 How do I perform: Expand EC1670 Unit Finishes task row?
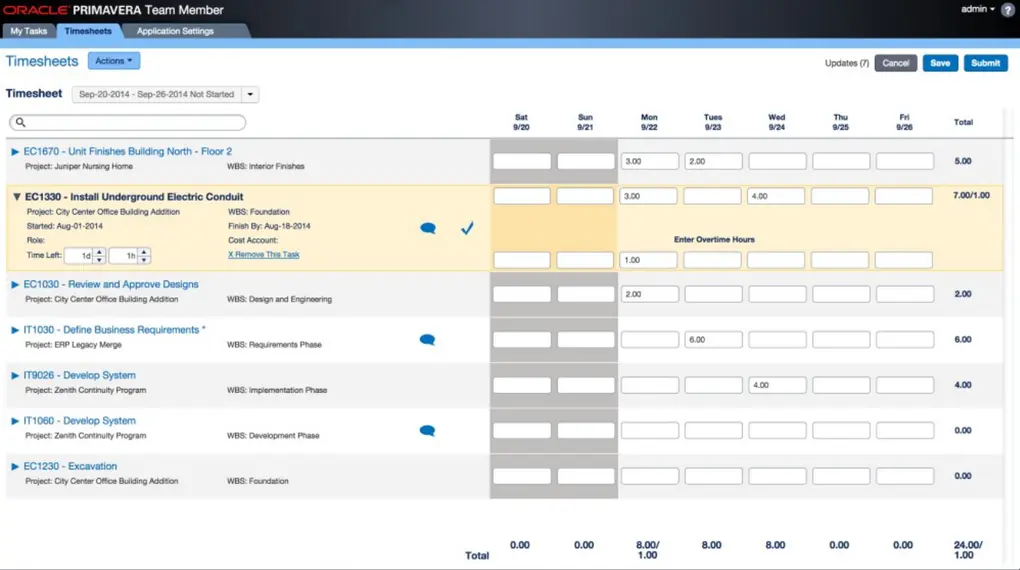pos(15,152)
